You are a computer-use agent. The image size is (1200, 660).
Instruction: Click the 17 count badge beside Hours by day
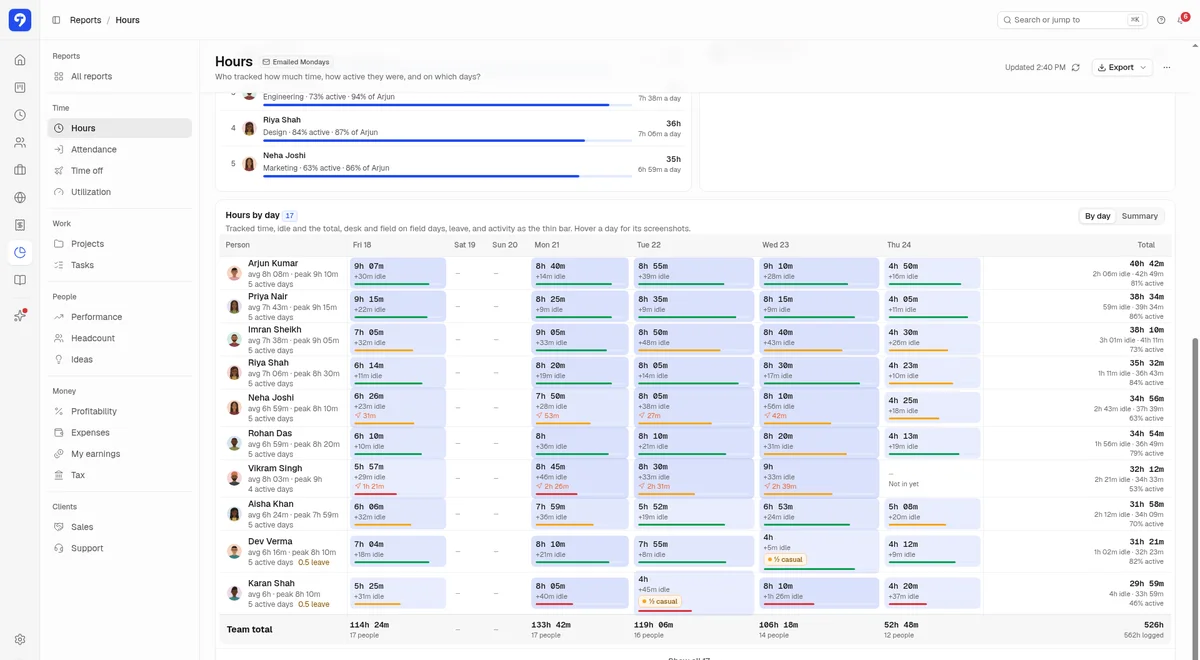pos(290,215)
